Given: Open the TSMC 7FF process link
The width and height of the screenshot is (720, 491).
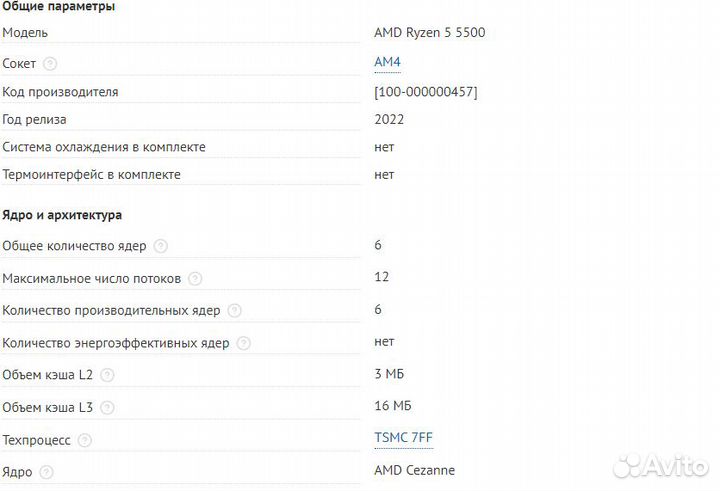Looking at the screenshot, I should tap(403, 438).
